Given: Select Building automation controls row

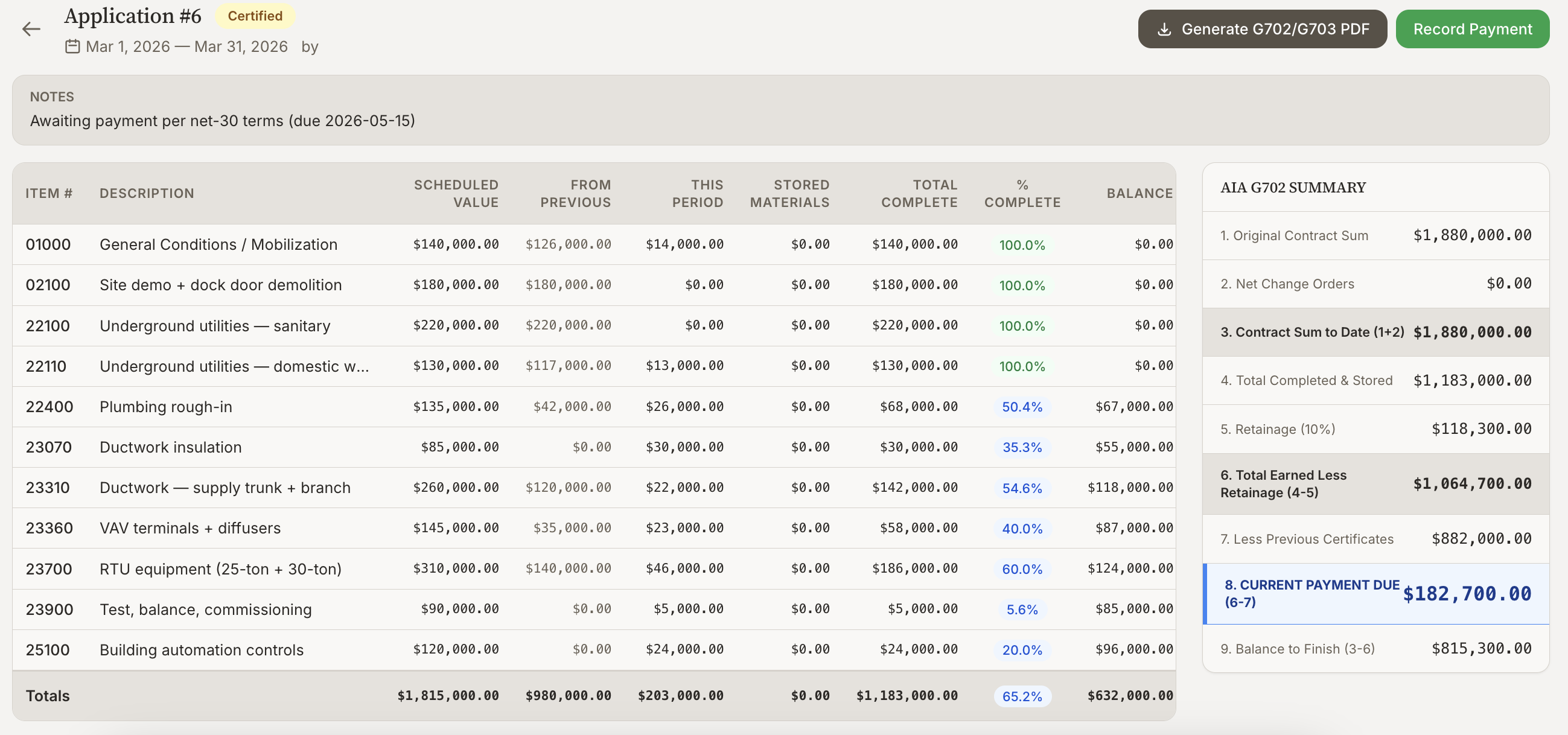Looking at the screenshot, I should [x=593, y=650].
